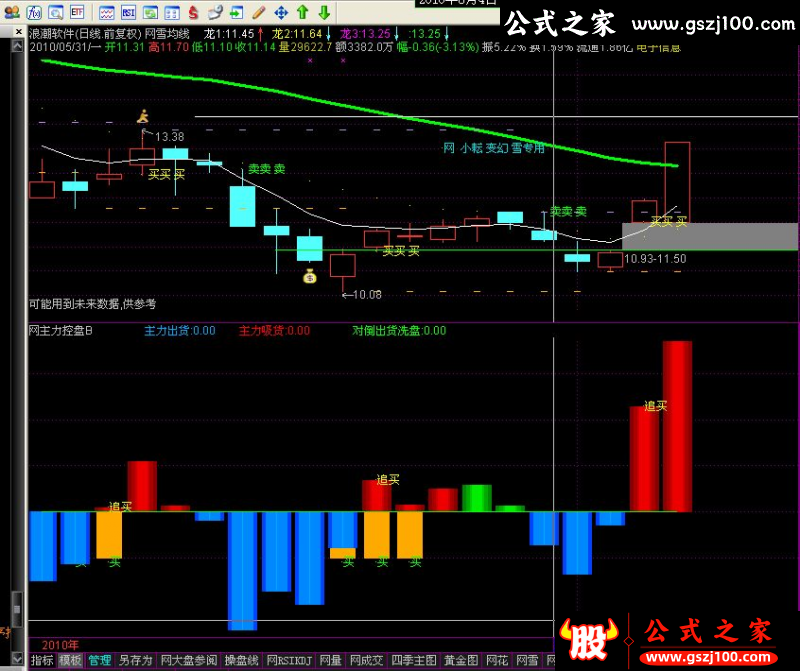The height and width of the screenshot is (671, 800).
Task: Click the blue four-way move arrows icon
Action: pos(281,12)
